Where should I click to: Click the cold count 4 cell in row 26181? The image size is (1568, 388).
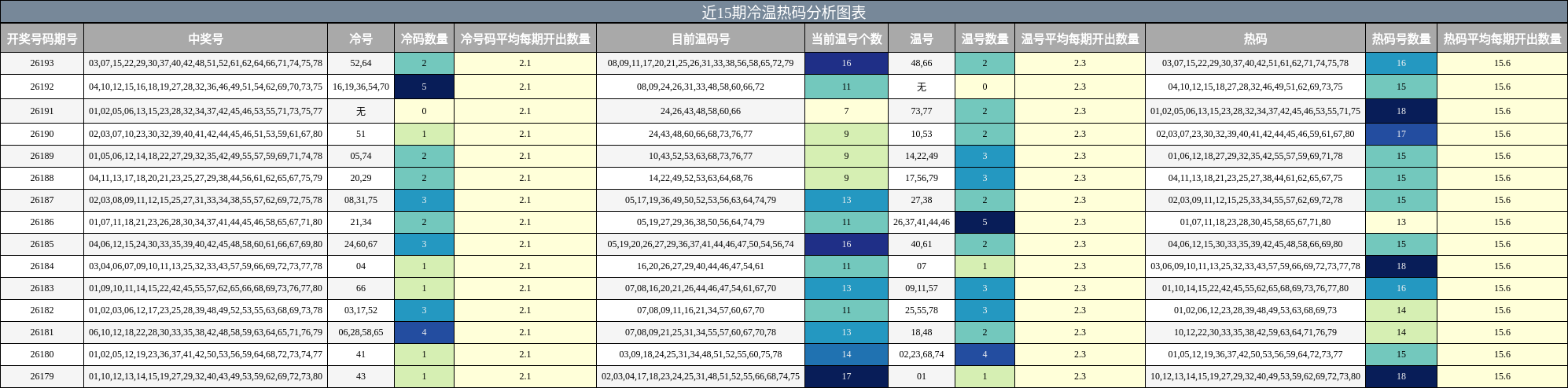click(x=424, y=332)
